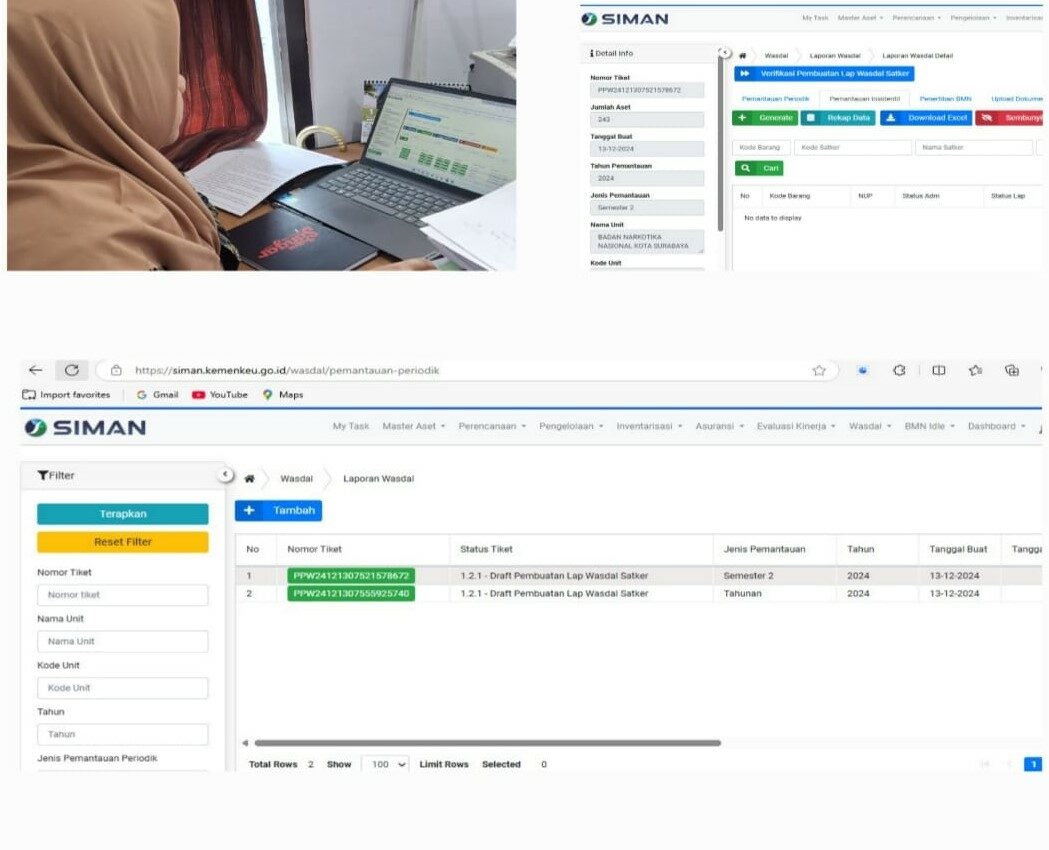Open Maps bookmark in favorites bar

coord(283,395)
